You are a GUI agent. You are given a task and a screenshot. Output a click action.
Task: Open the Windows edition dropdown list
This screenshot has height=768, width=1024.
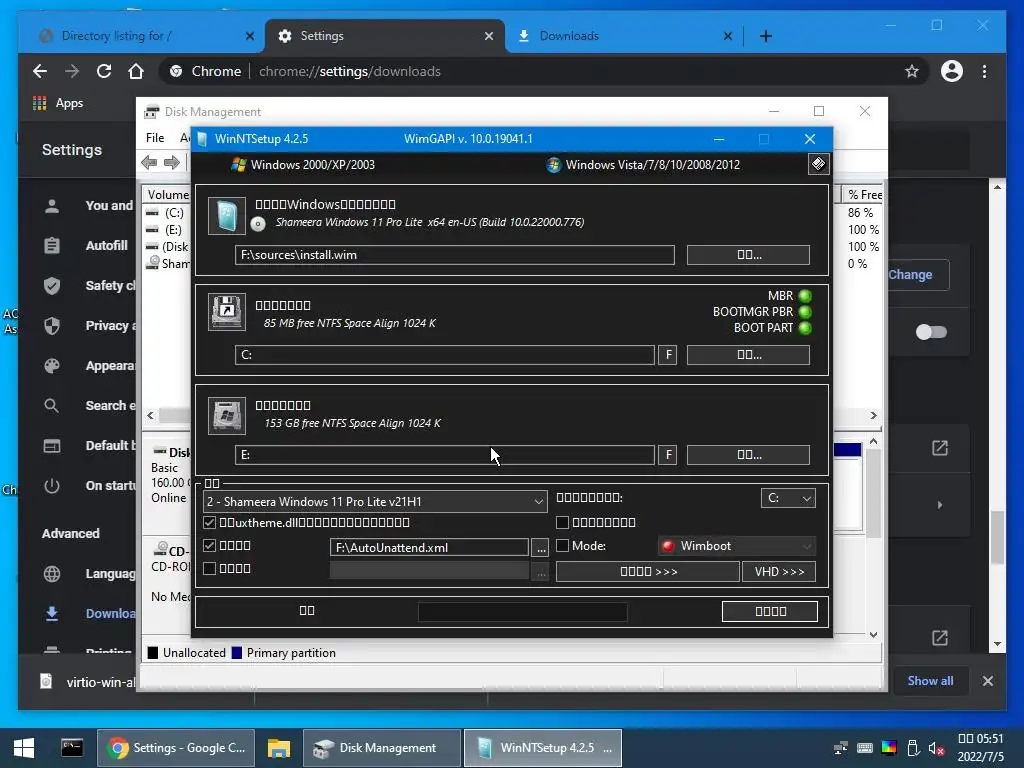(x=375, y=502)
